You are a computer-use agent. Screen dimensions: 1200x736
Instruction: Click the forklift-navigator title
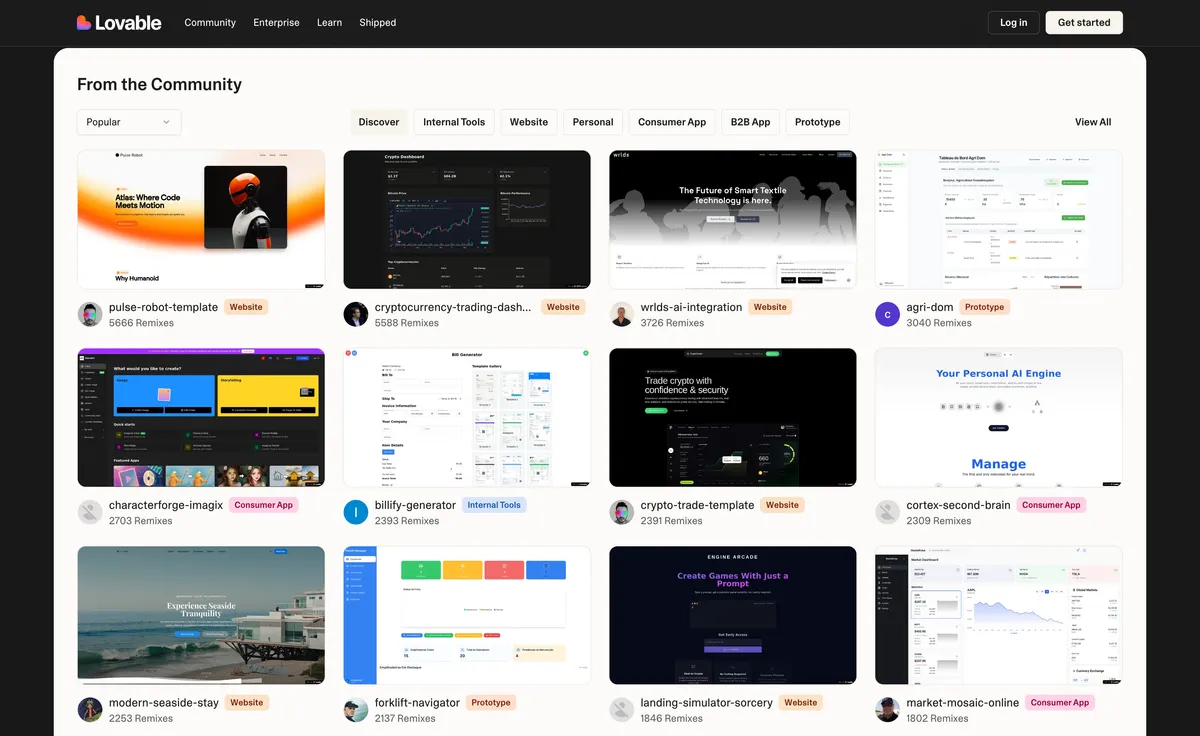(x=417, y=703)
